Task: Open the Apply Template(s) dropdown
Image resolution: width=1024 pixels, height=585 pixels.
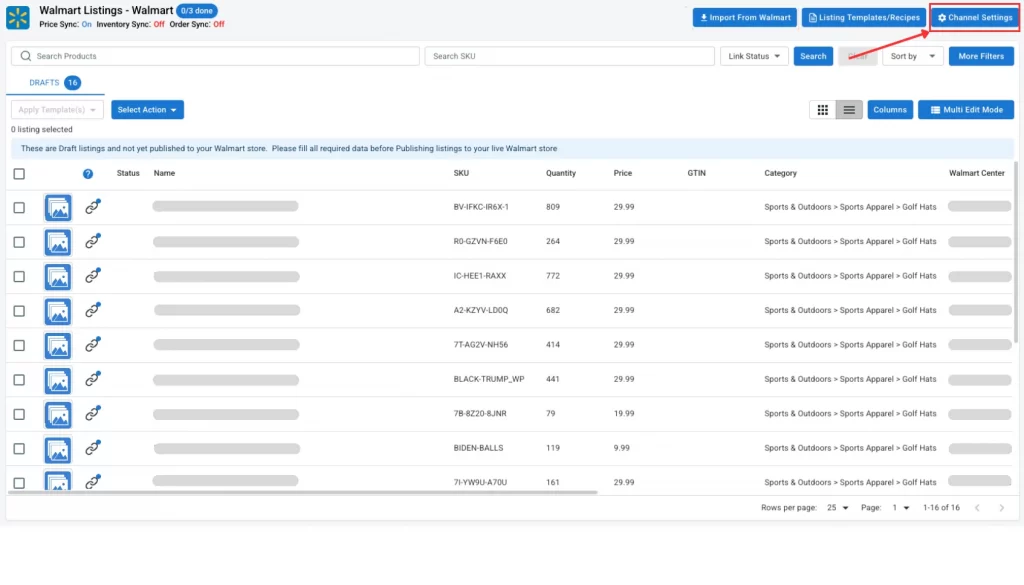Action: click(x=57, y=110)
